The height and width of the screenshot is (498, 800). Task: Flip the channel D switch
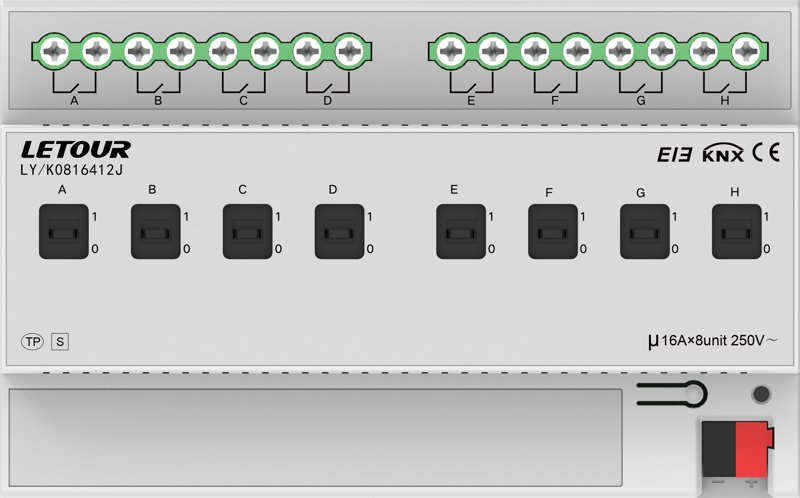(x=339, y=232)
